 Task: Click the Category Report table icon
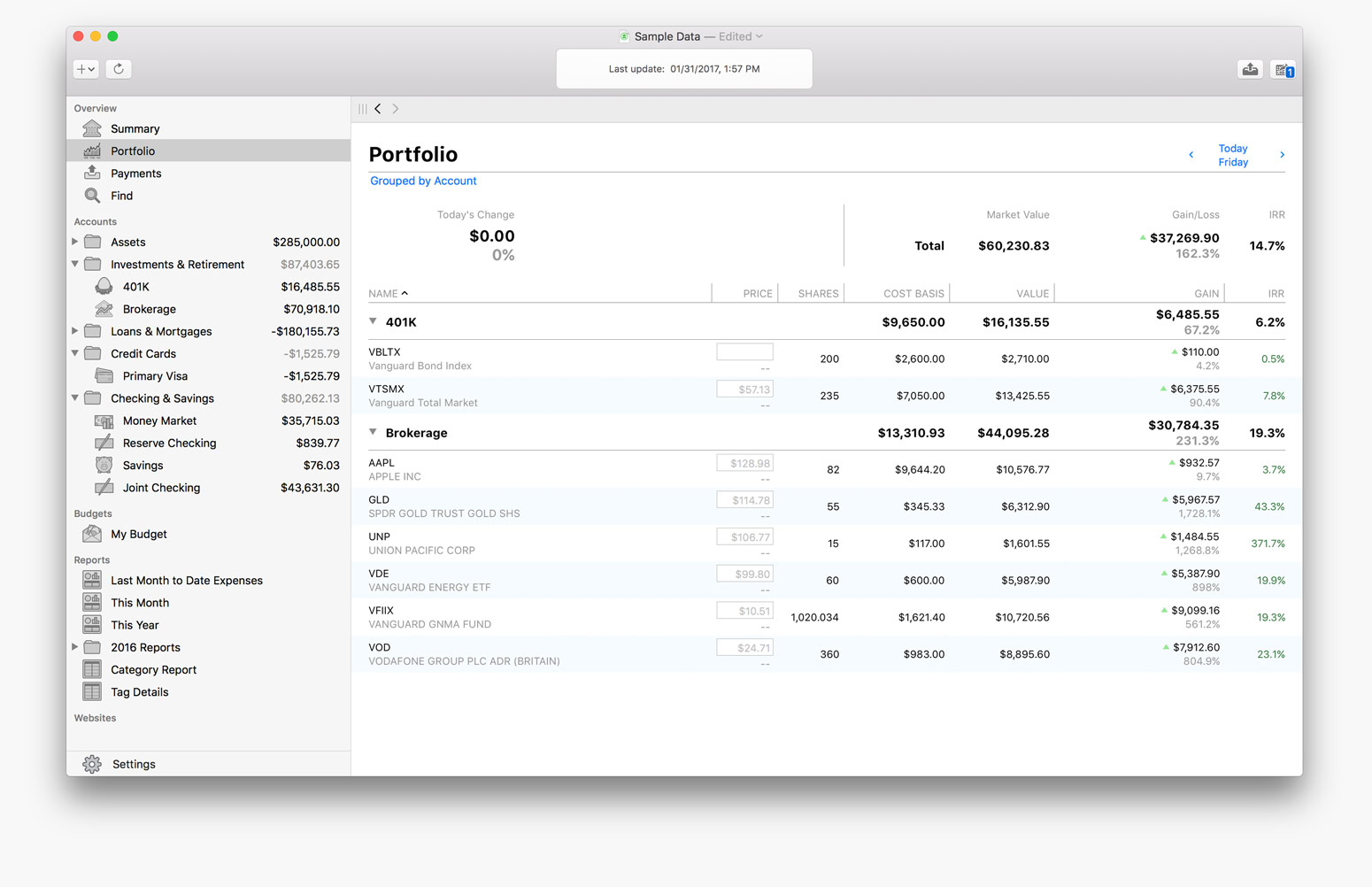(92, 669)
